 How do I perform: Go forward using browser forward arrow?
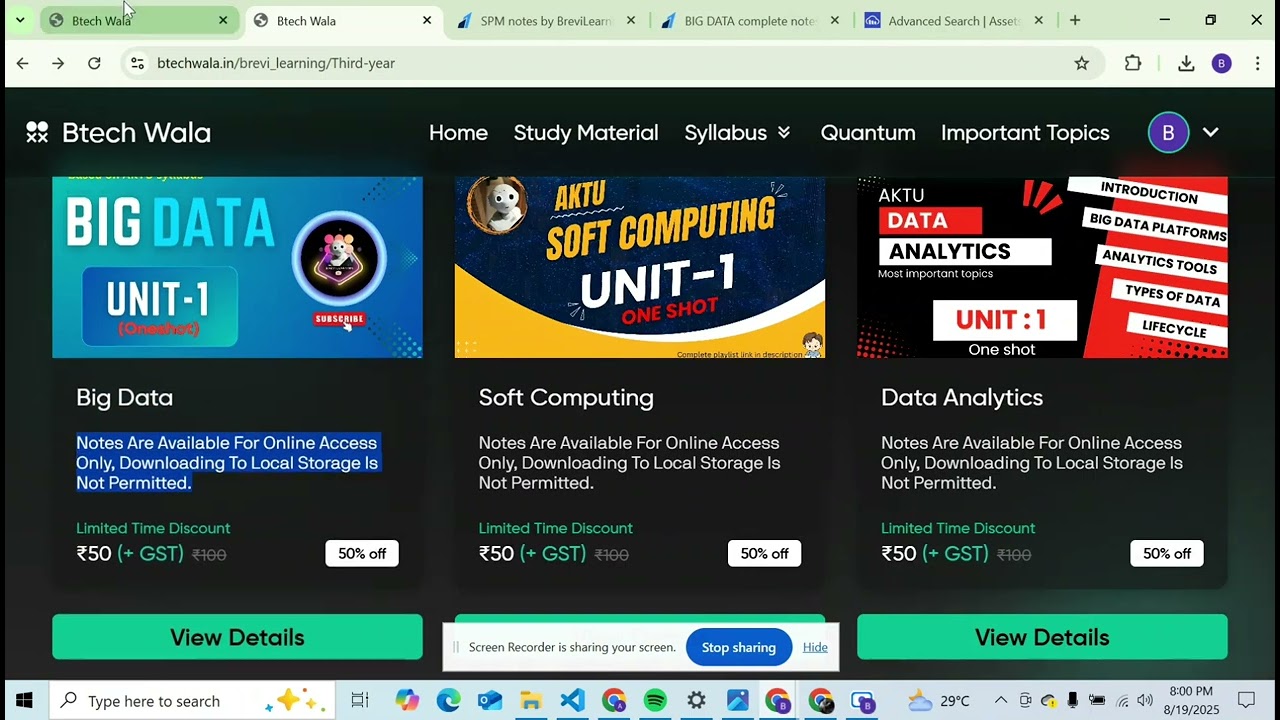58,63
